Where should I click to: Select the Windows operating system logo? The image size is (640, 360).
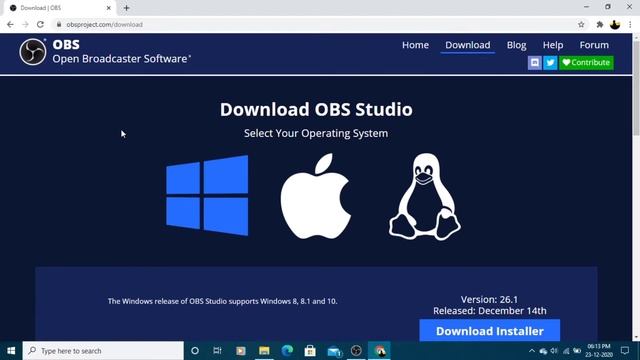(x=207, y=196)
